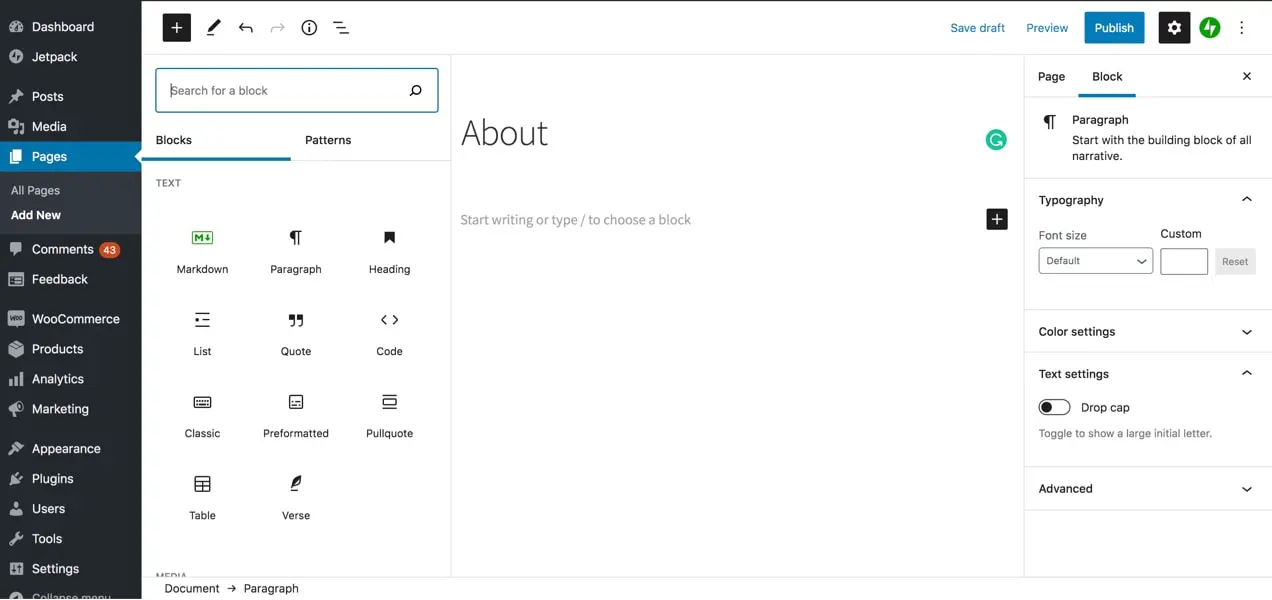1272x600 pixels.
Task: Select the Block settings tab
Action: click(1107, 76)
